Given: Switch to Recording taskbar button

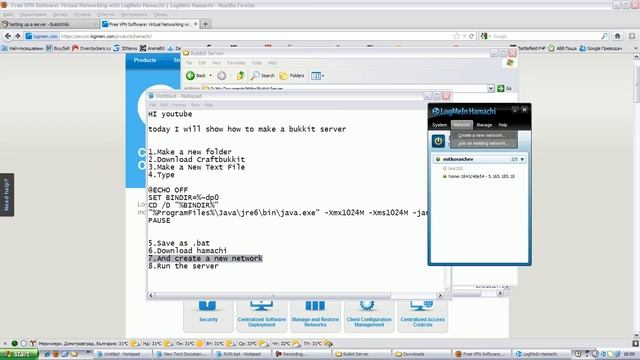Looking at the screenshot, I should [x=301, y=354].
